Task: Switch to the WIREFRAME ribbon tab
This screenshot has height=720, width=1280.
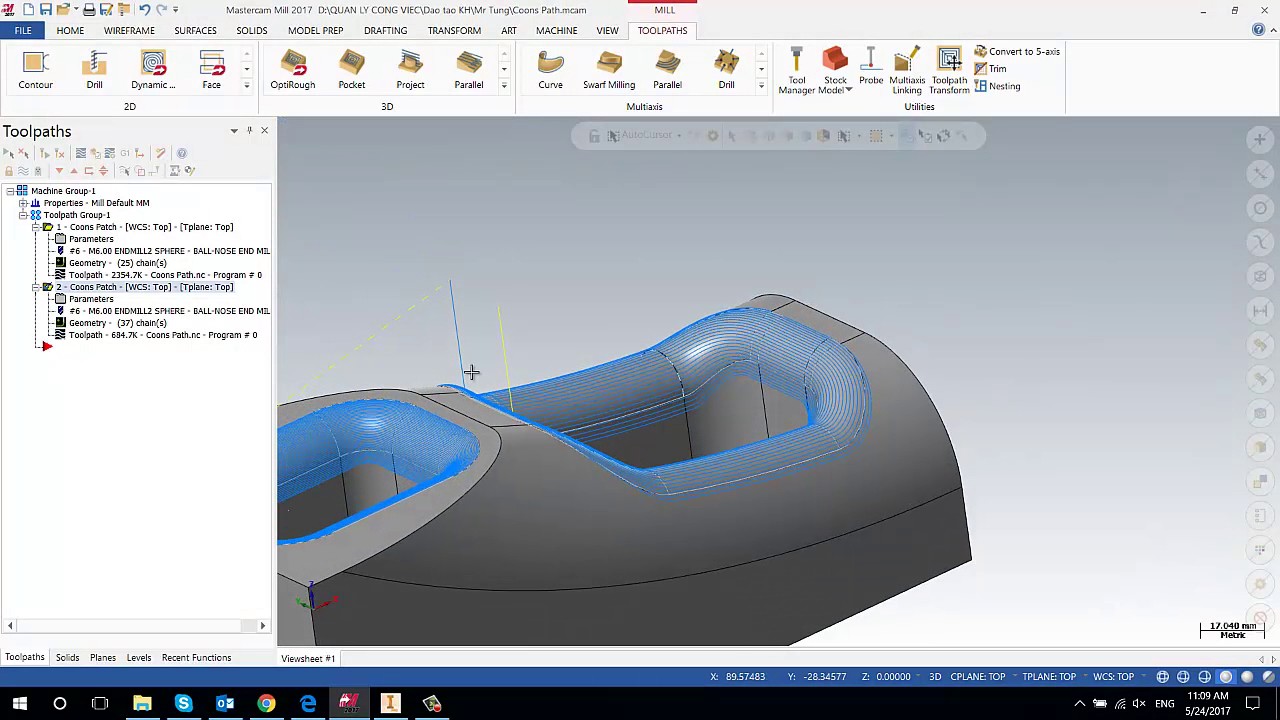Action: coord(129,31)
